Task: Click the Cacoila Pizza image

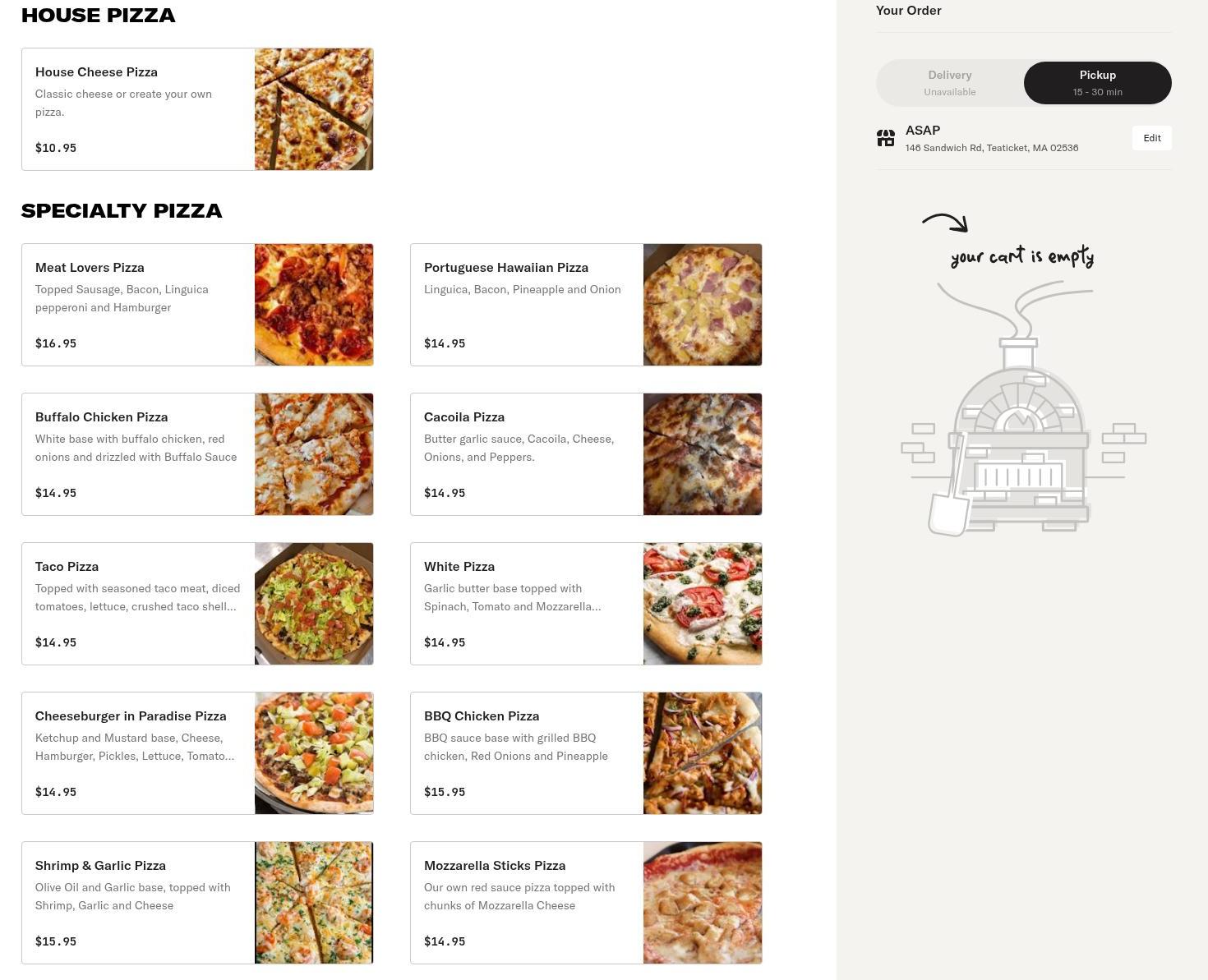Action: (703, 454)
